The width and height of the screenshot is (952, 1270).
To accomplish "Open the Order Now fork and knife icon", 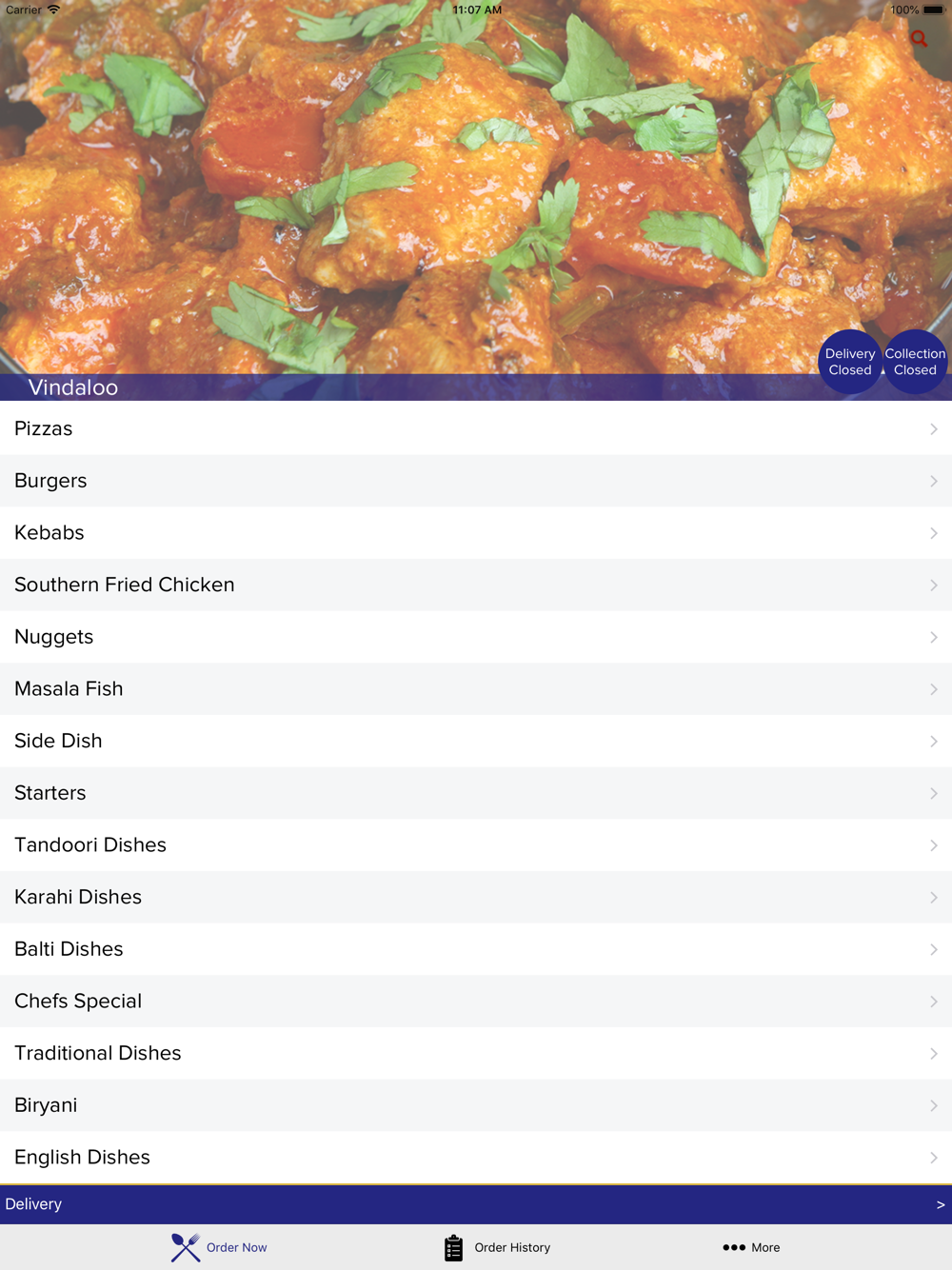I will (186, 1247).
